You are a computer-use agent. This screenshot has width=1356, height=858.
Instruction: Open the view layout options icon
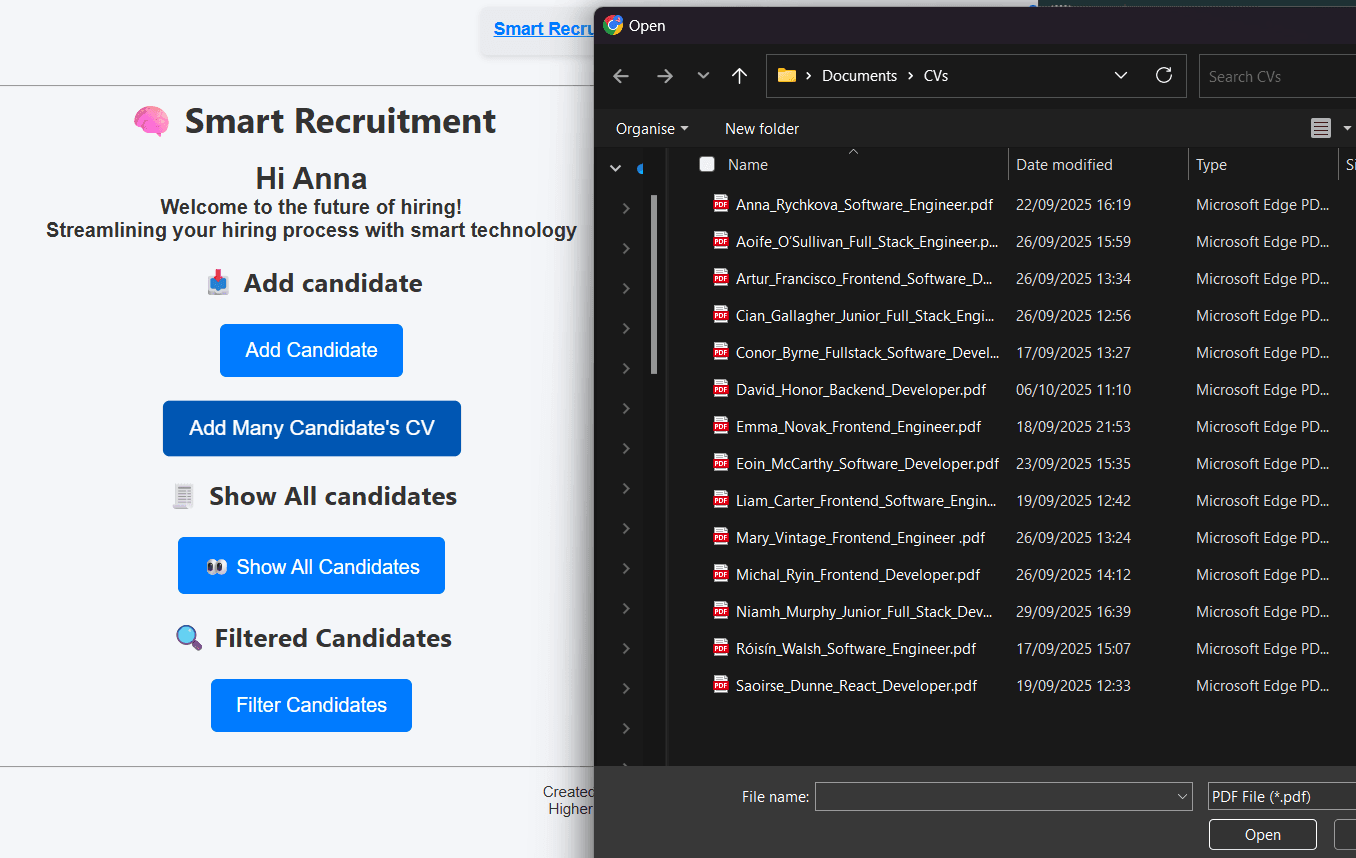(x=1321, y=128)
